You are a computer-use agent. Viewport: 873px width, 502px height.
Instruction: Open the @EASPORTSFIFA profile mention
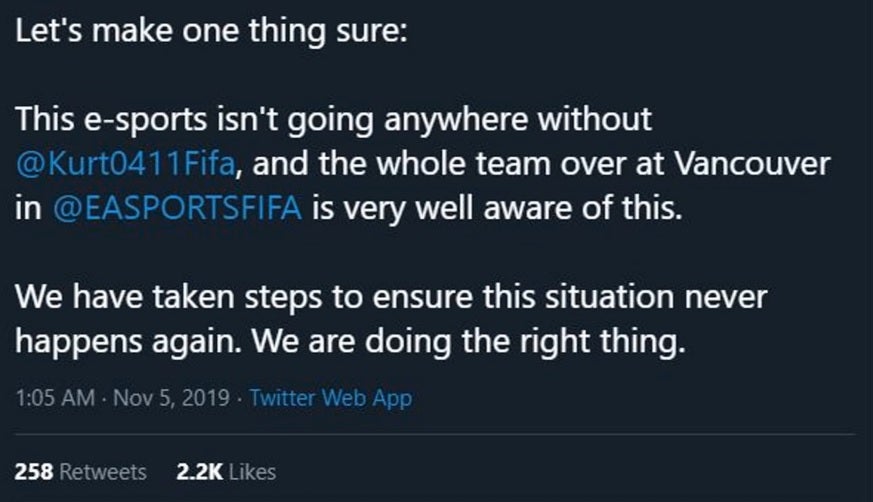coord(177,208)
